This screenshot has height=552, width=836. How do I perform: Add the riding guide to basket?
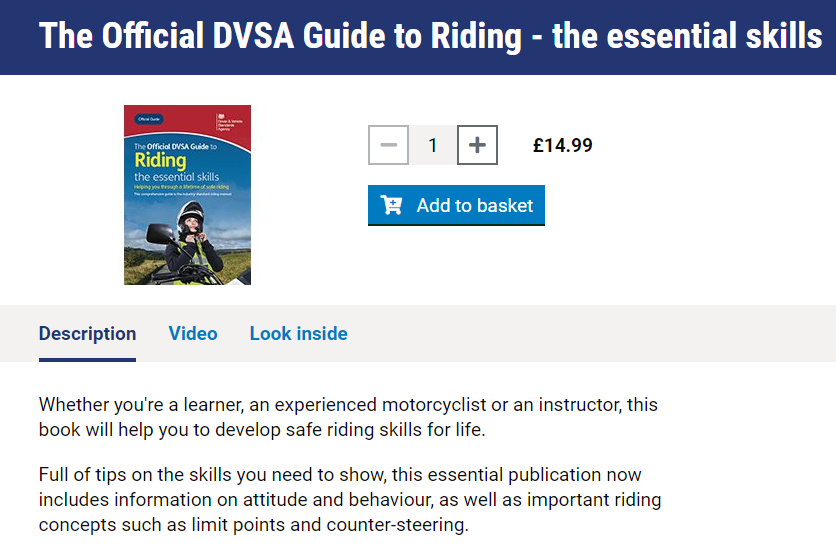click(456, 205)
